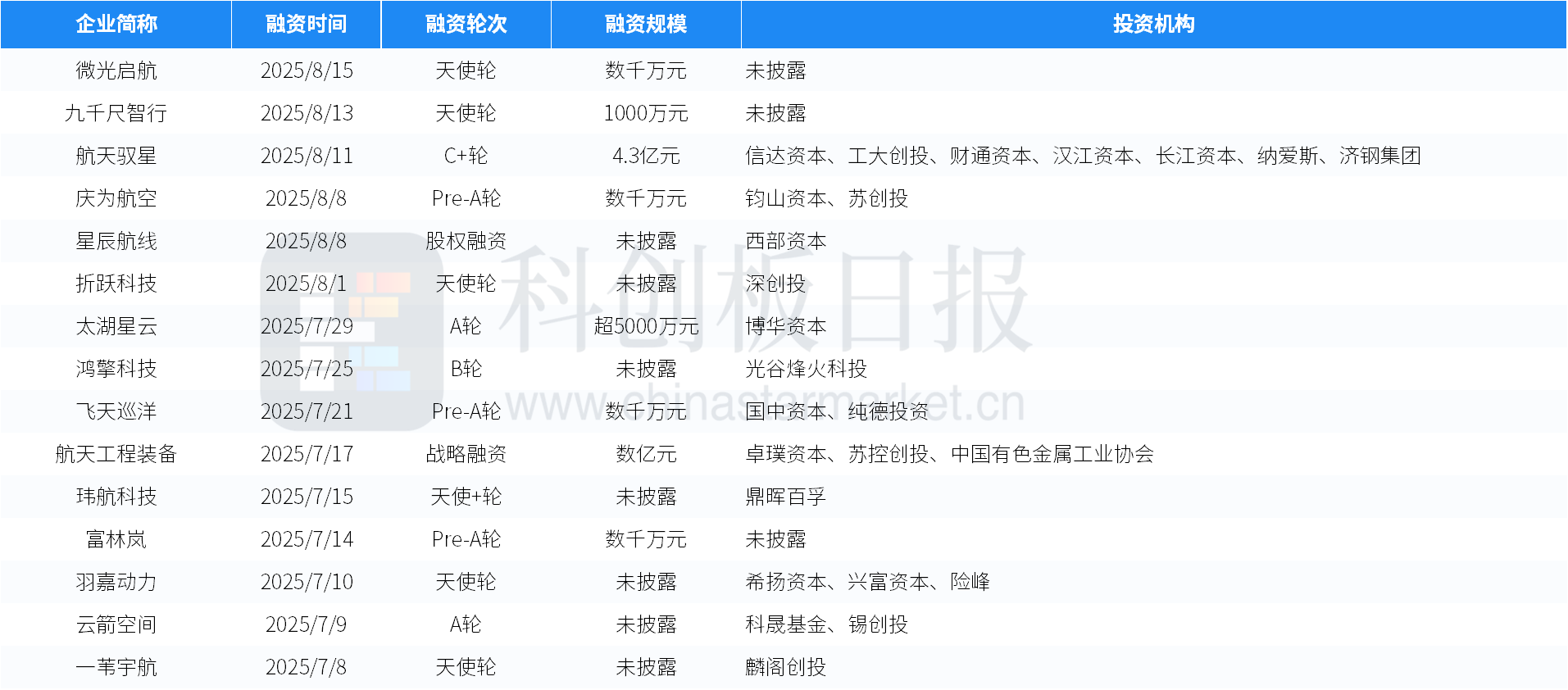This screenshot has height=690, width=1568.
Task: Click the date 2025/7/14
Action: (307, 539)
